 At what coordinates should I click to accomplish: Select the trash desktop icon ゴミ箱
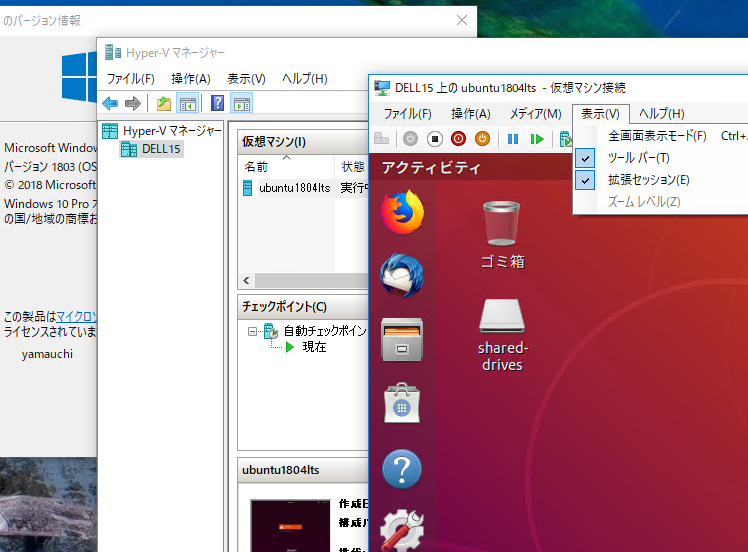click(502, 235)
